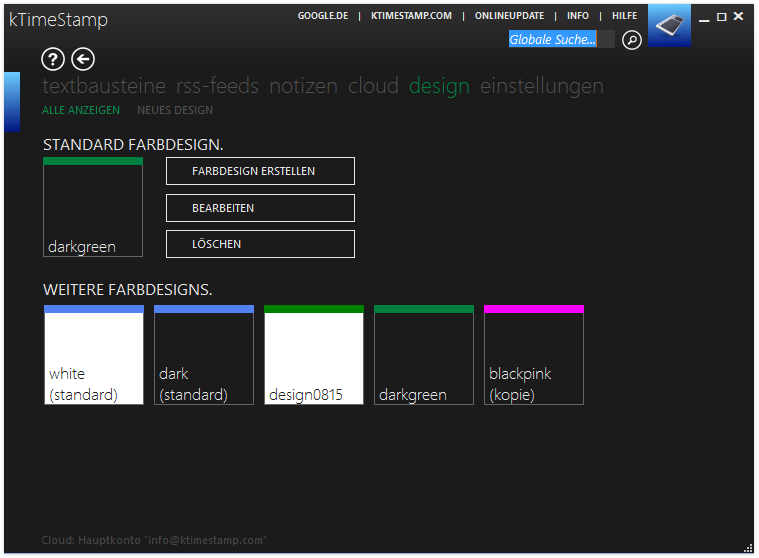Click the search magnifier icon
Screen dimensions: 759x558
[632, 40]
